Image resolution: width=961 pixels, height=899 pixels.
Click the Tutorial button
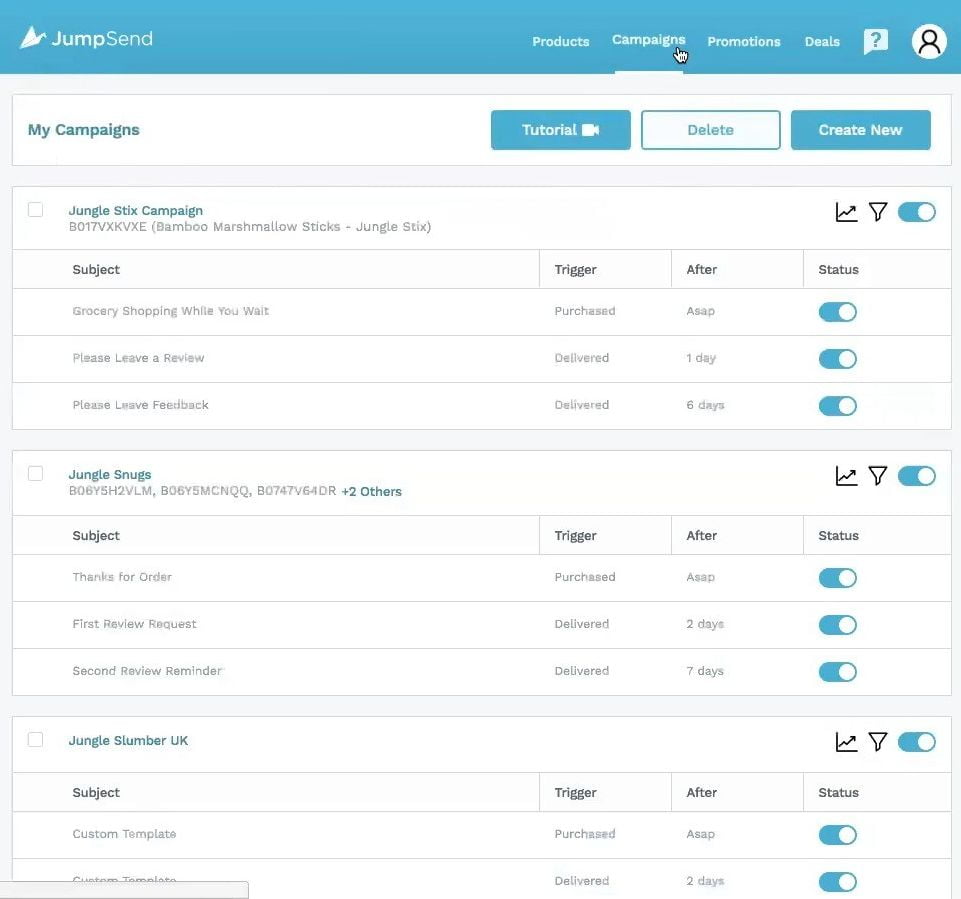coord(560,130)
